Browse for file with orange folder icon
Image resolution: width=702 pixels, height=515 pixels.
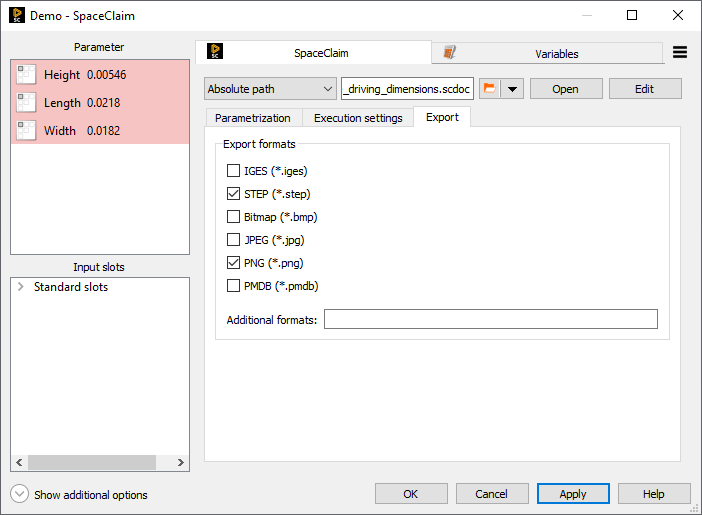490,89
